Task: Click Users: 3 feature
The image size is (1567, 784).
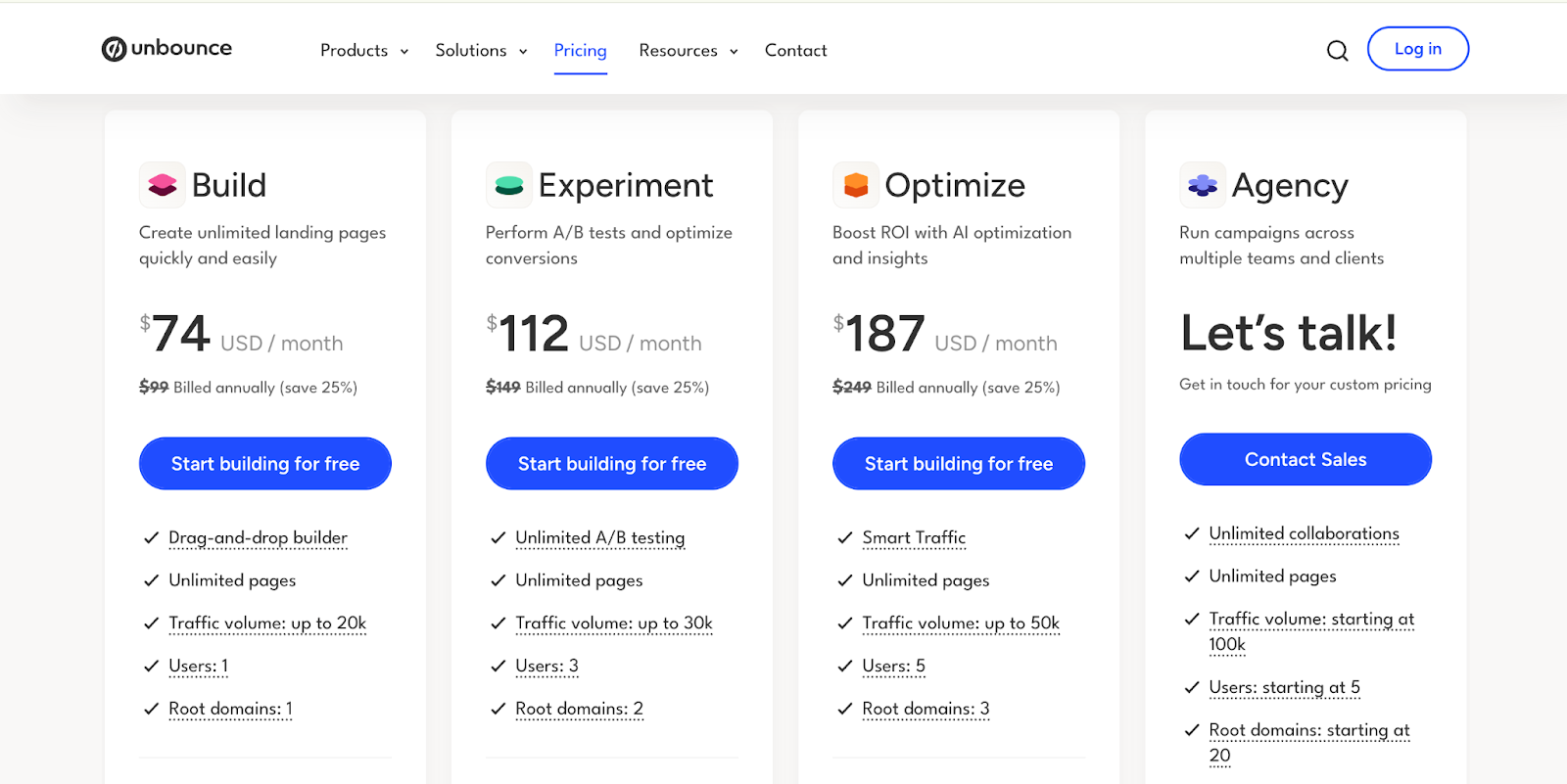Action: (x=546, y=667)
